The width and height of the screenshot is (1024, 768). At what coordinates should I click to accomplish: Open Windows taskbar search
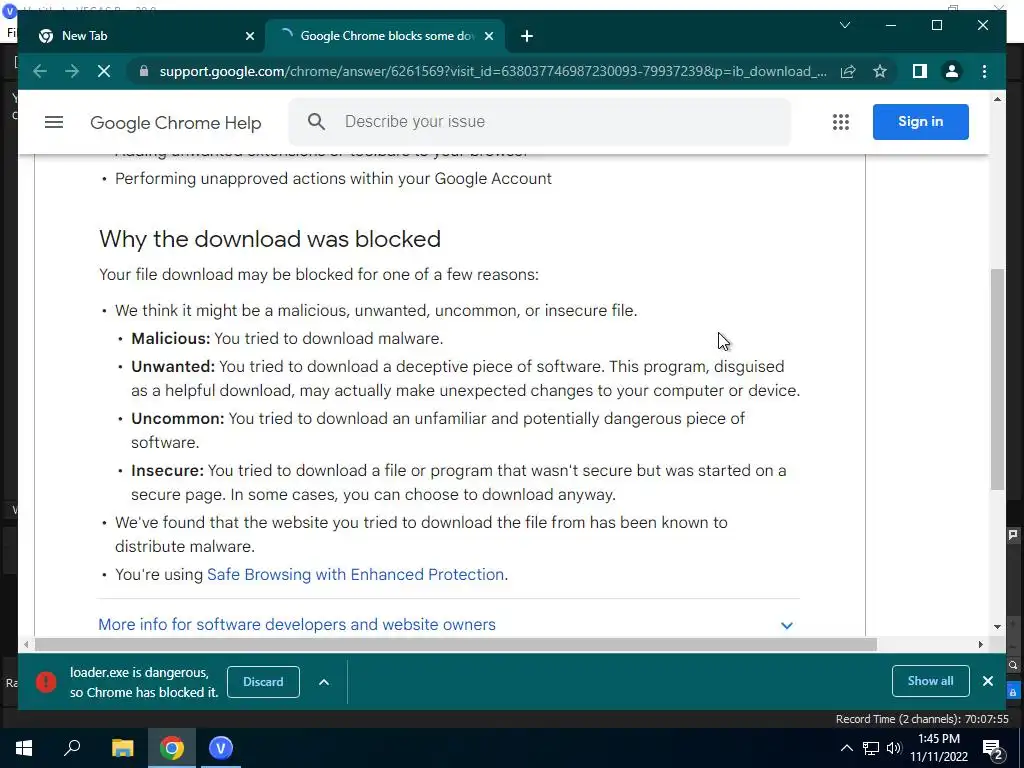click(72, 748)
